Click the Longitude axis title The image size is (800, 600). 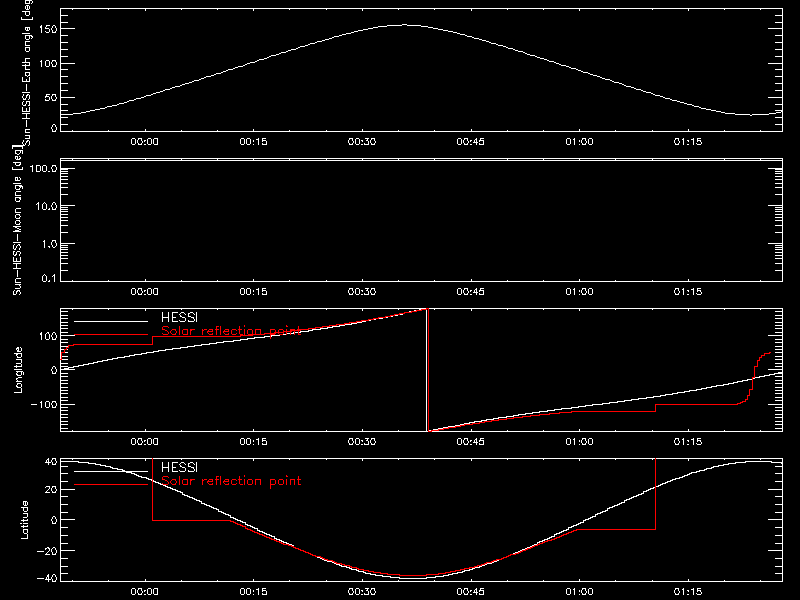click(18, 370)
